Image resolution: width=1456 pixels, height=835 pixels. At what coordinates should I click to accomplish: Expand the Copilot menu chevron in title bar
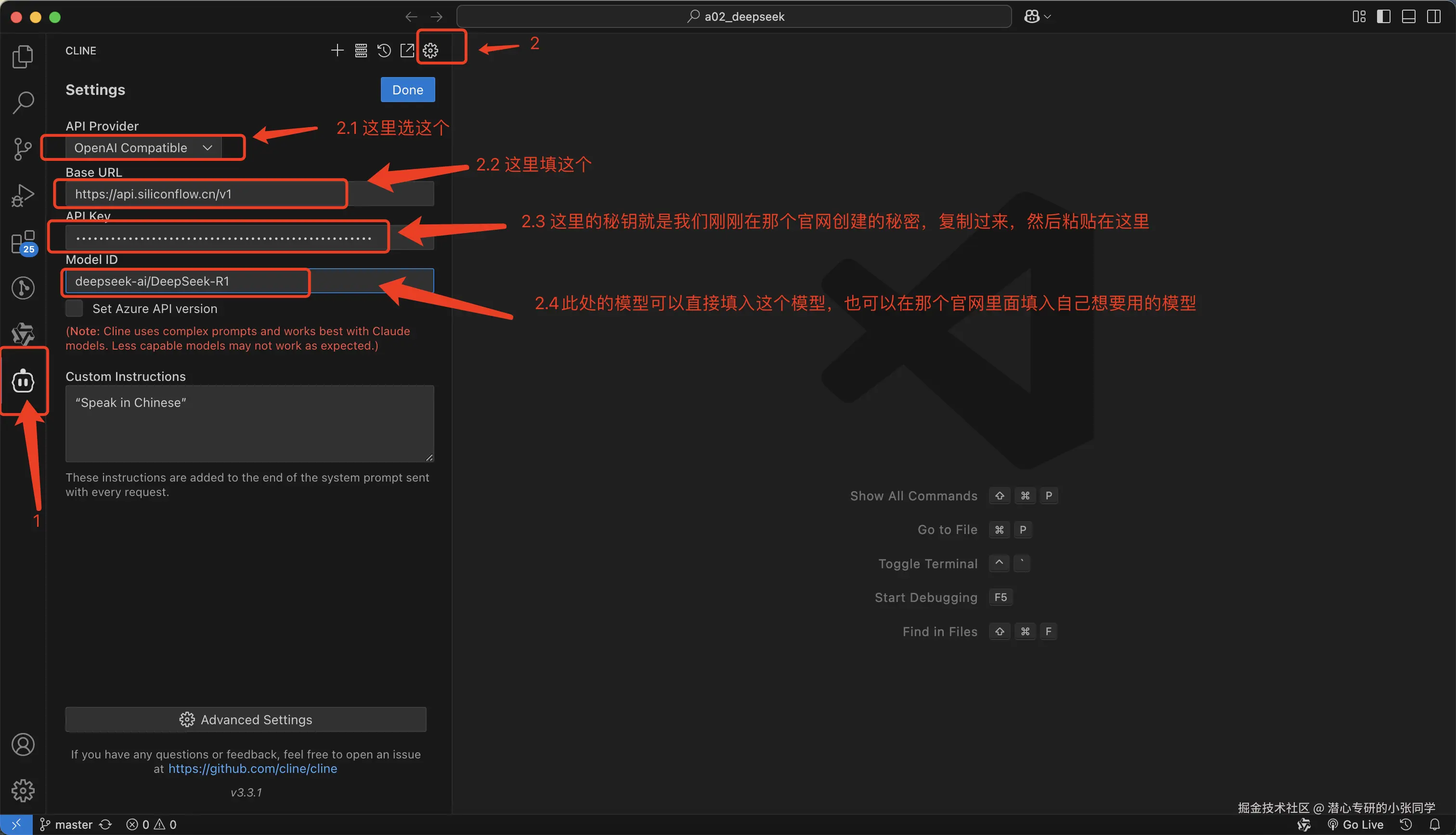click(x=1047, y=17)
